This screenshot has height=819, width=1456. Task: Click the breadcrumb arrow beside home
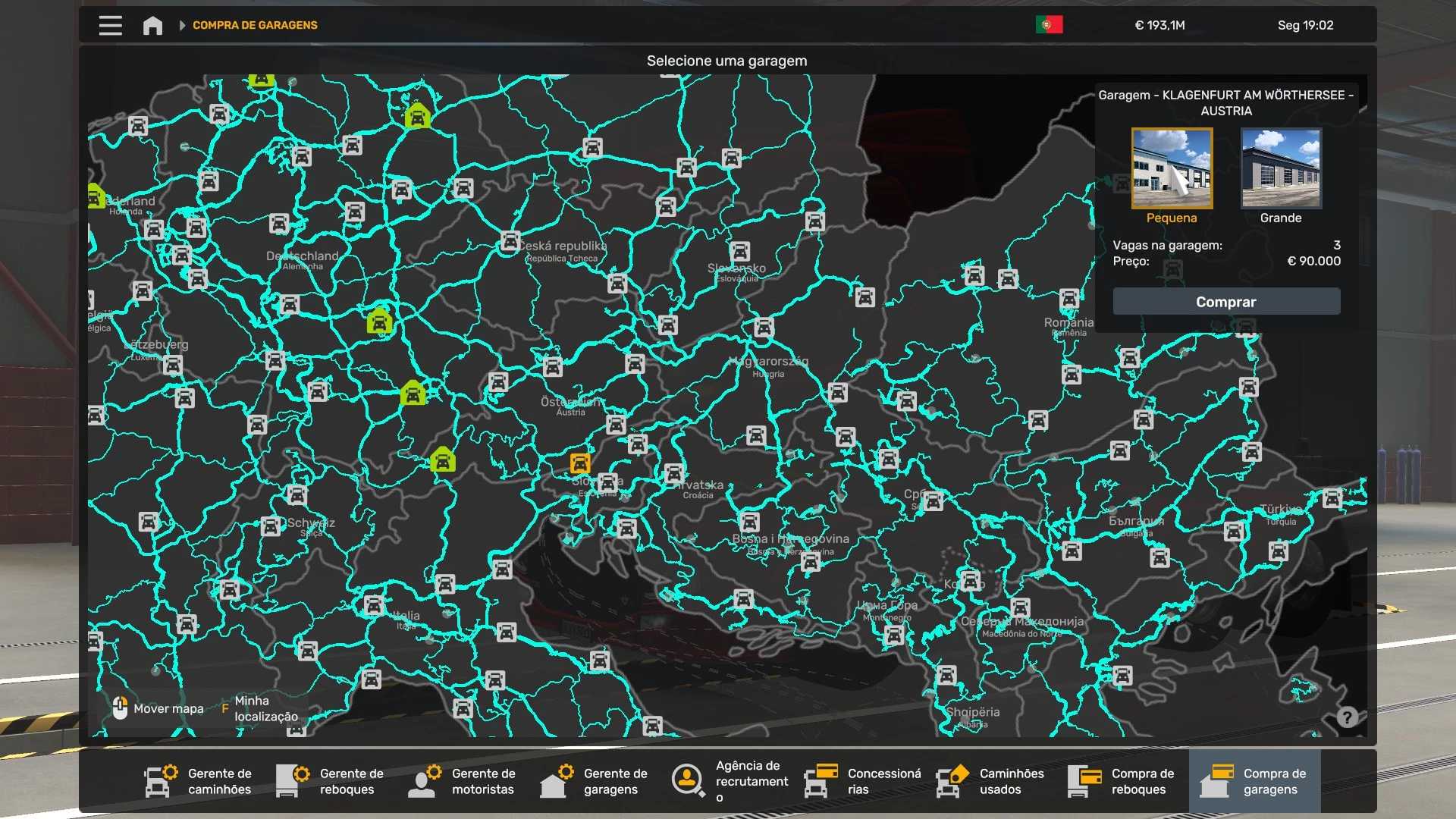pyautogui.click(x=182, y=25)
